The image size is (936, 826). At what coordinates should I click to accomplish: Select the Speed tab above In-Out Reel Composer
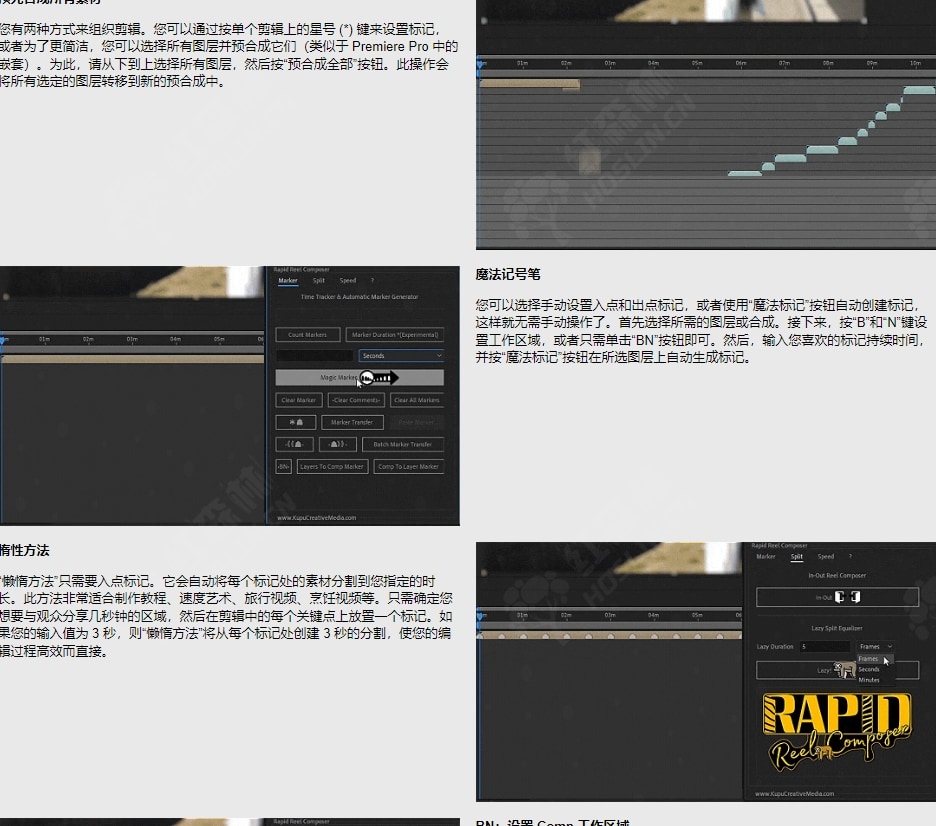(826, 556)
